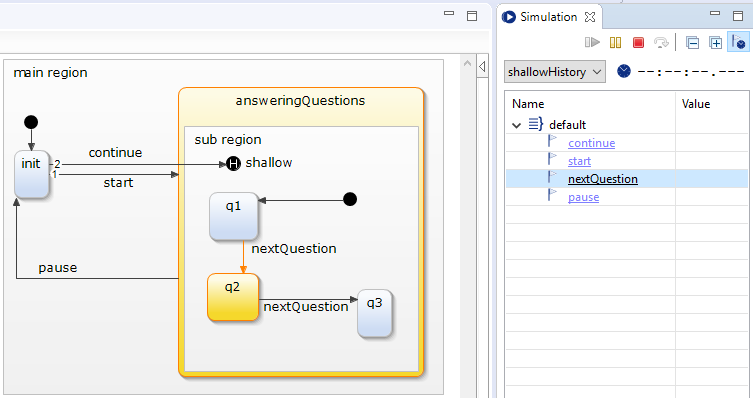Screen dimensions: 753x398
Task: Click the Resume simulation icon
Action: point(592,43)
